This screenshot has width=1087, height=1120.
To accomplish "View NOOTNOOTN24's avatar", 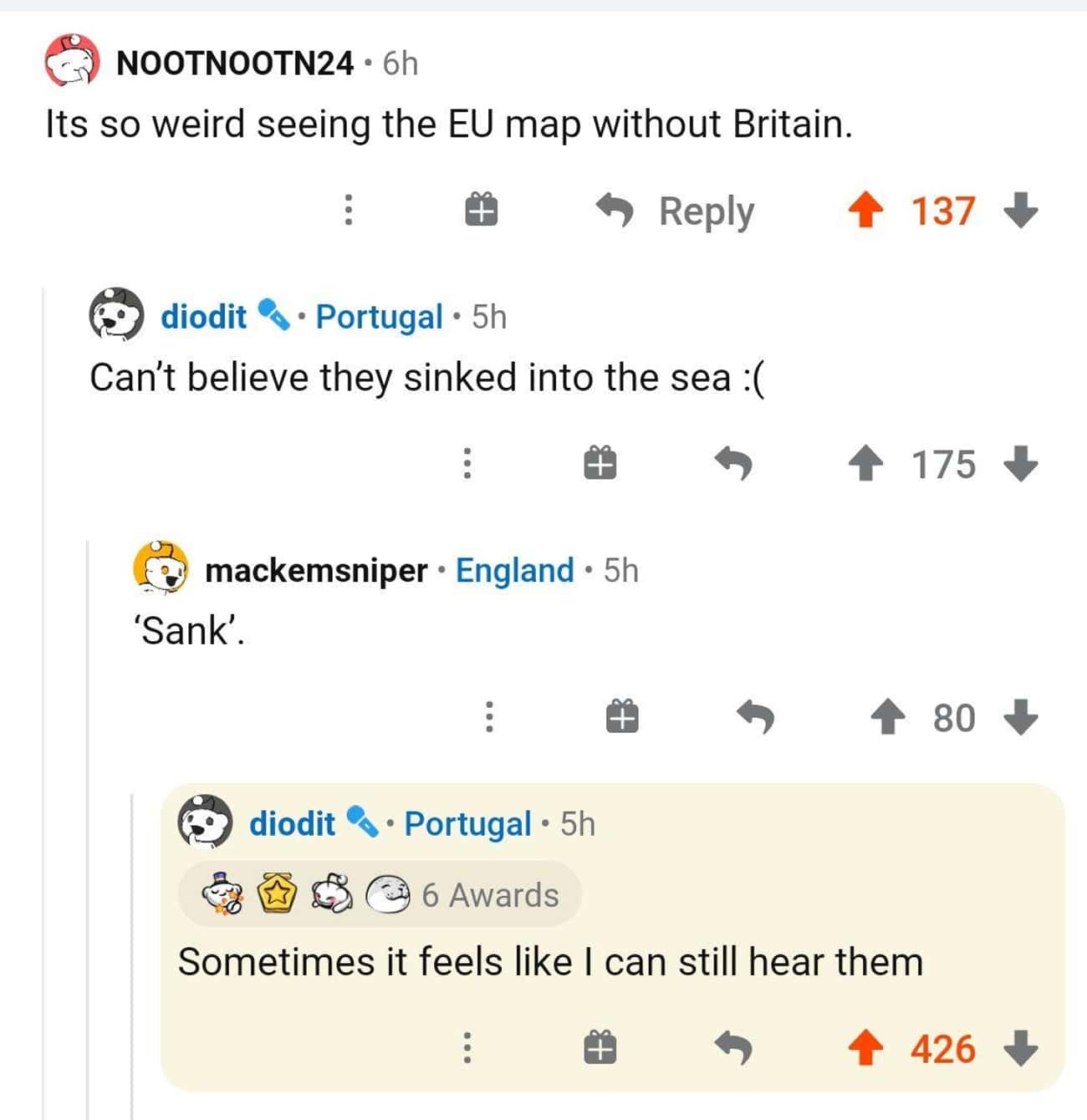I will coord(73,61).
